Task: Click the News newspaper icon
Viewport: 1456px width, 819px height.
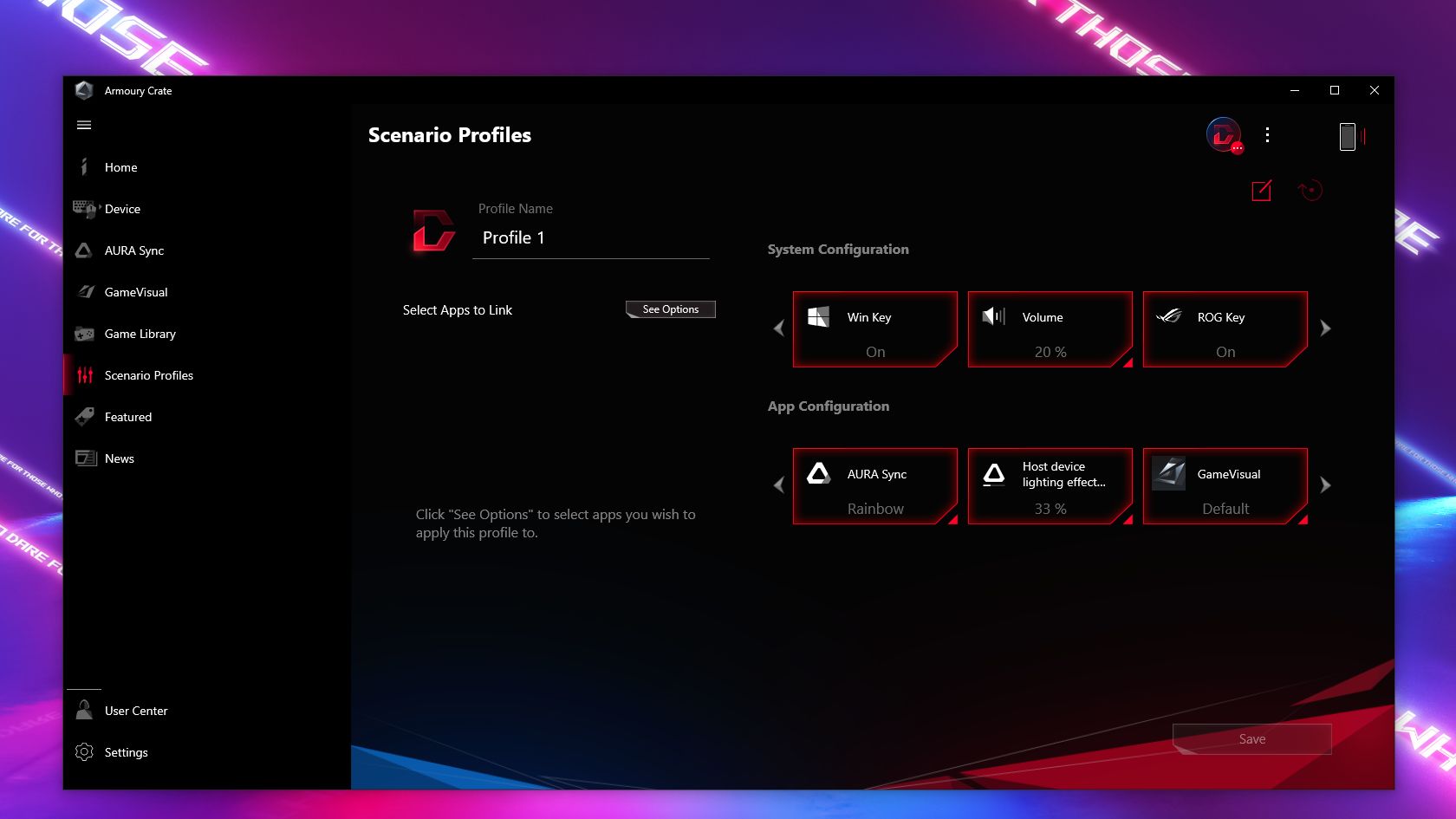Action: tap(86, 458)
